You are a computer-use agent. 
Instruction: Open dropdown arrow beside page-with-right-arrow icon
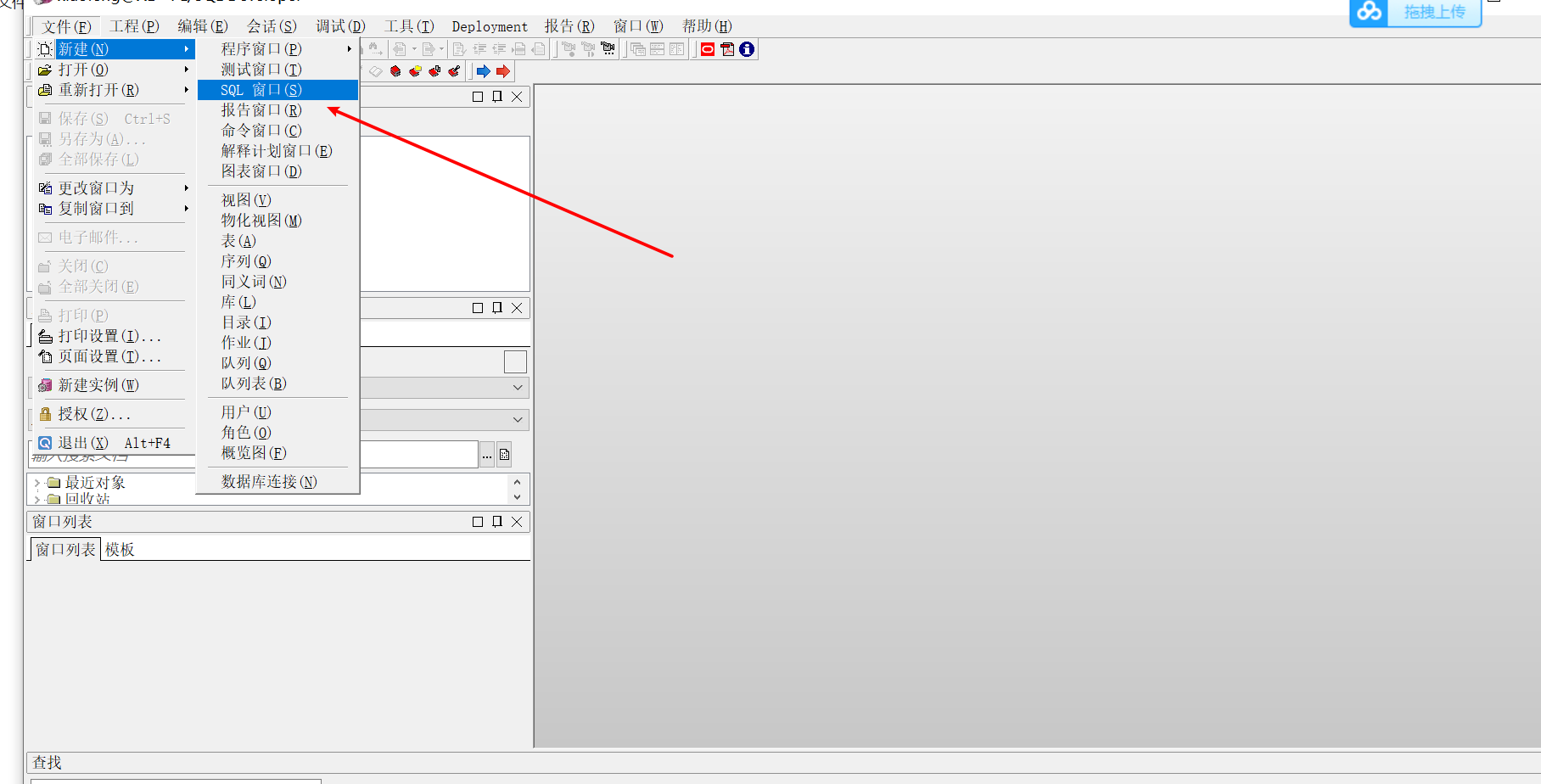[x=441, y=49]
